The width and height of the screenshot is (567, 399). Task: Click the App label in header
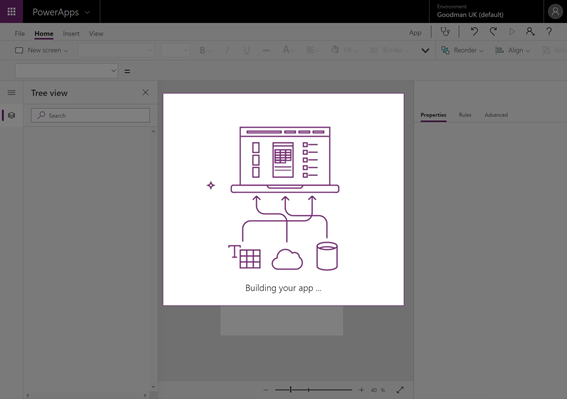[415, 33]
